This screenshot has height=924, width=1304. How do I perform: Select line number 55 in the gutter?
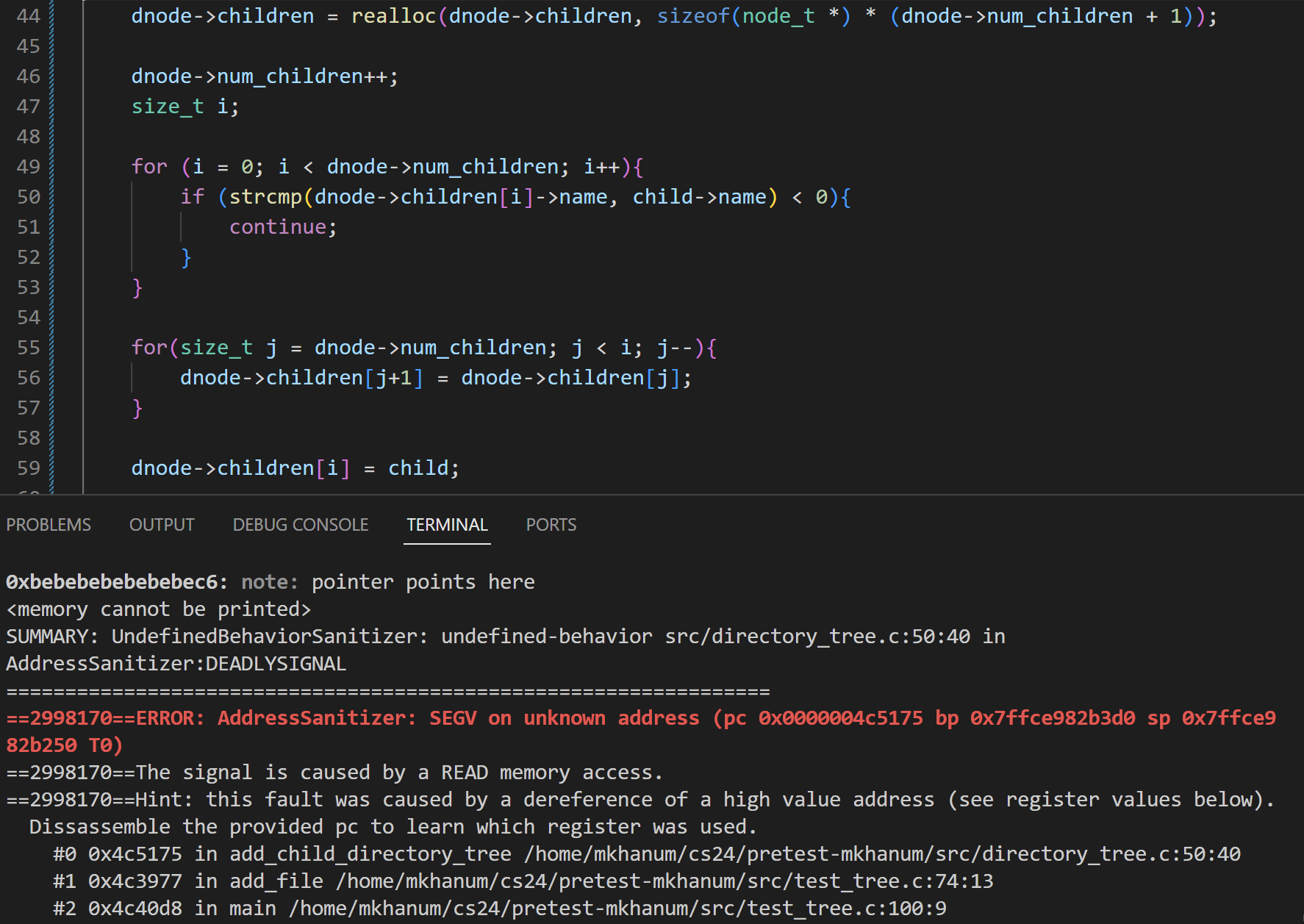pyautogui.click(x=29, y=348)
